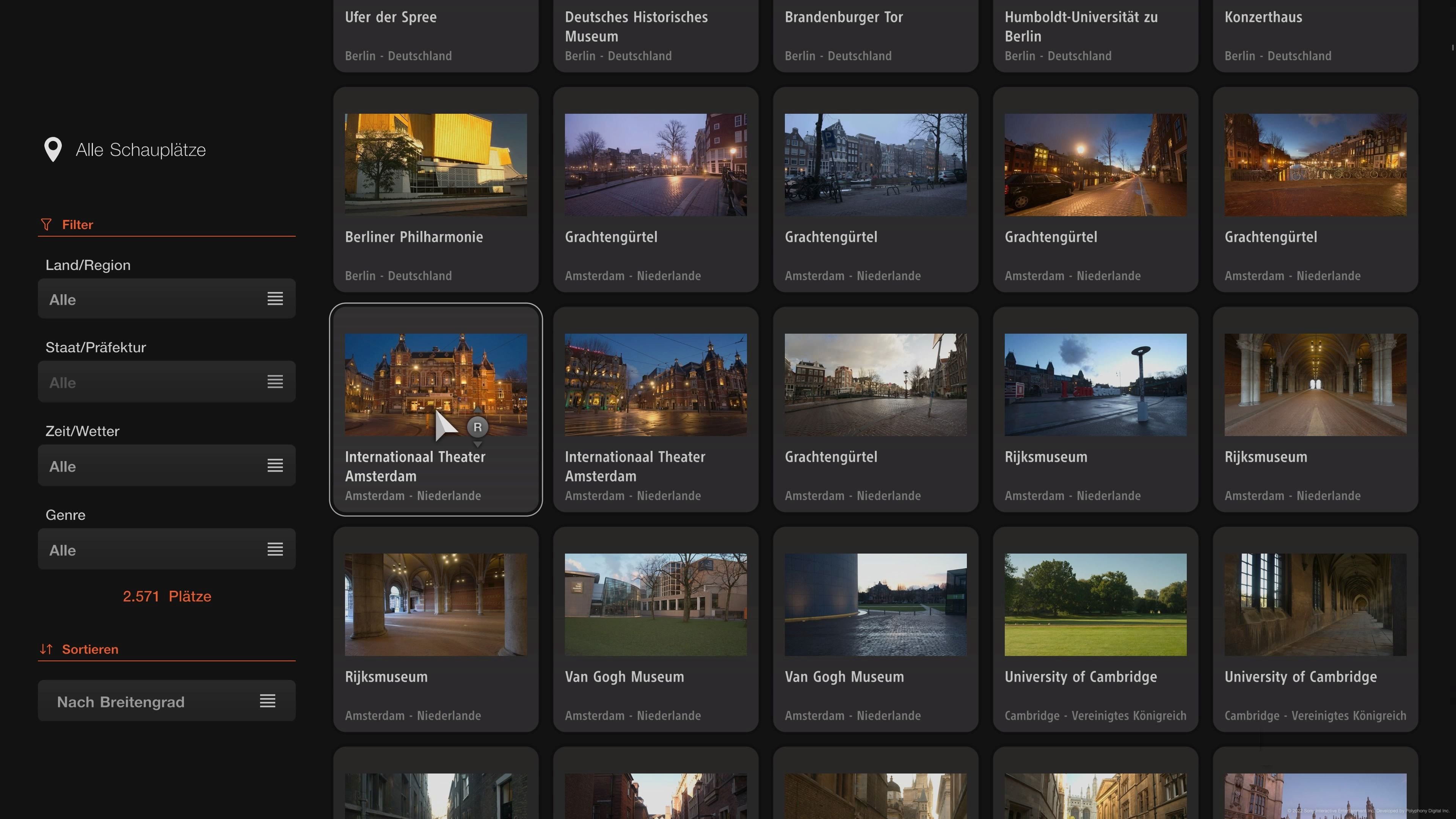Click the list icon in Zeit/Wetter field
1456x819 pixels.
(275, 465)
